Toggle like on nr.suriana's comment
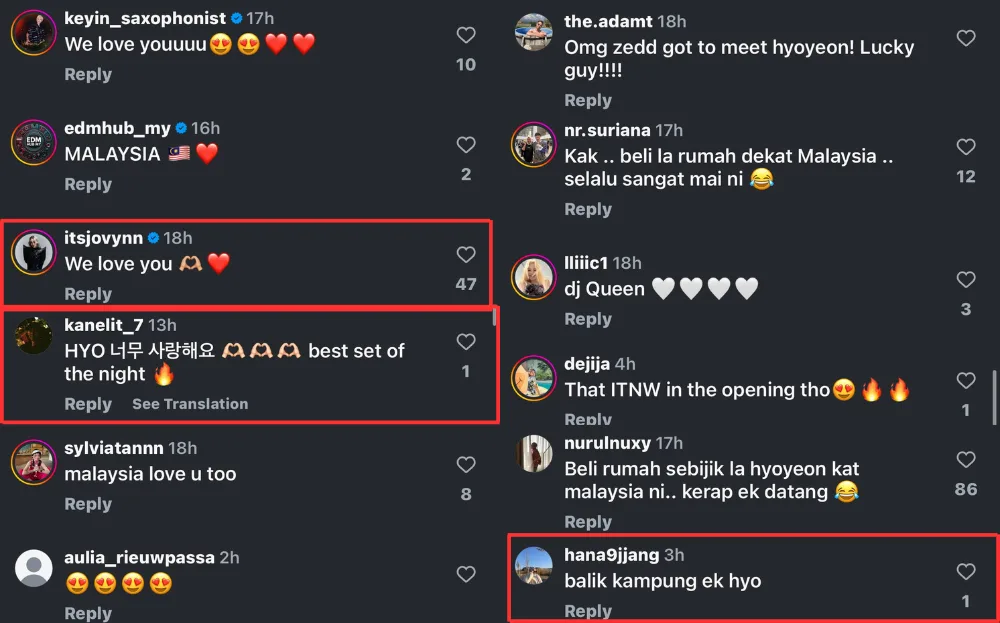 (966, 147)
